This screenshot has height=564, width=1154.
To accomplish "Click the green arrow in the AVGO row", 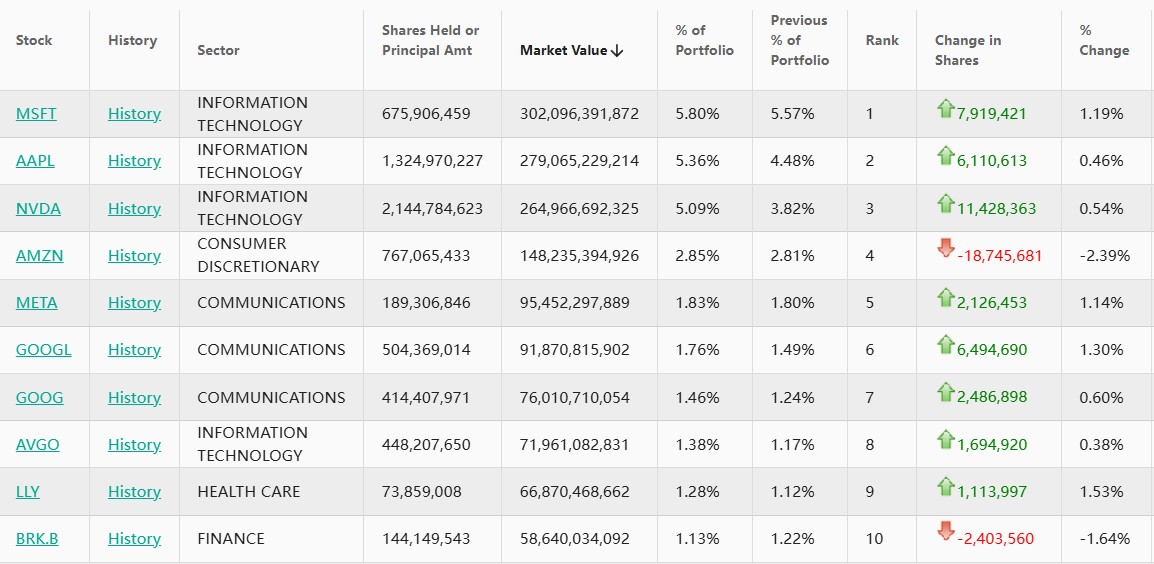I will (945, 440).
